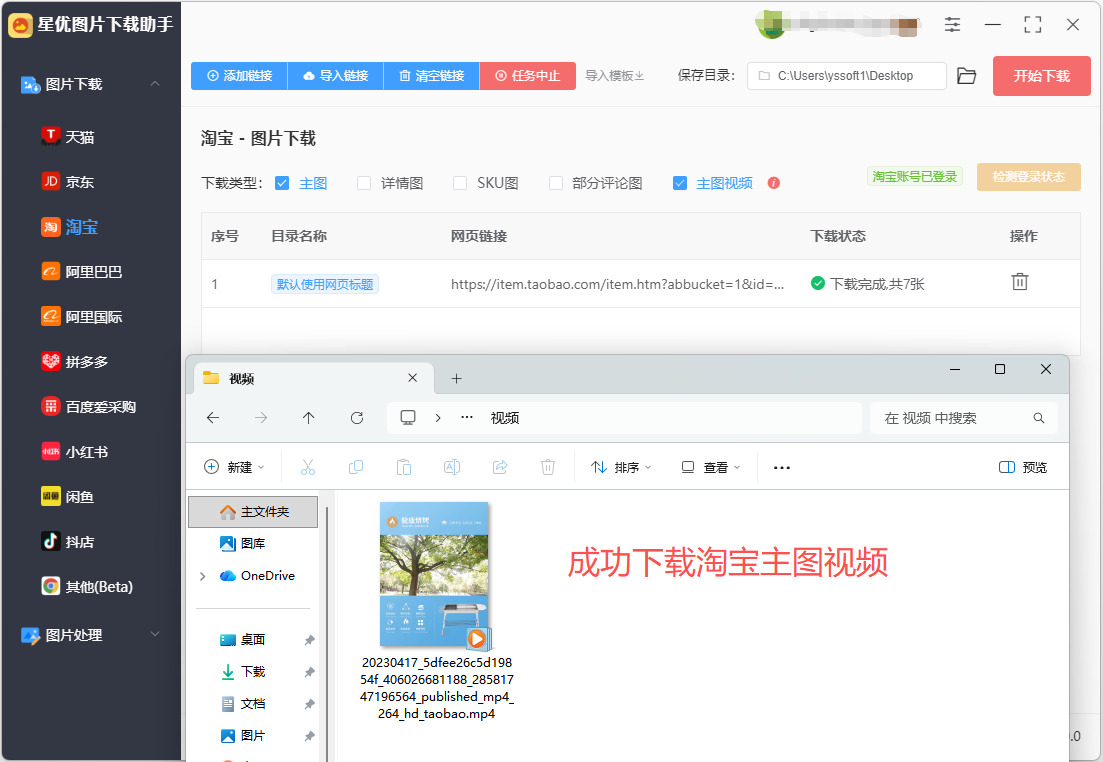Open the 其他(Beta) download section
1103x762 pixels.
[x=87, y=586]
